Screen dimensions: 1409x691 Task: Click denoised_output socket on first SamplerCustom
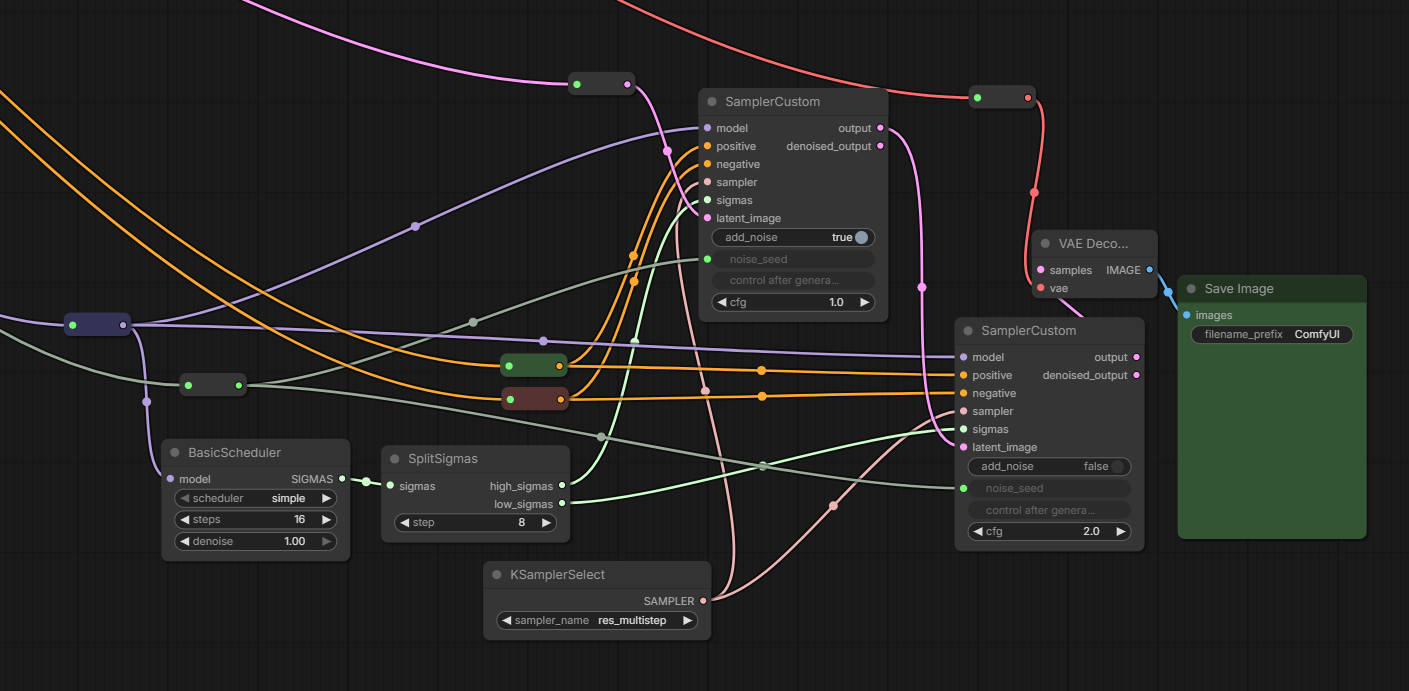[880, 146]
